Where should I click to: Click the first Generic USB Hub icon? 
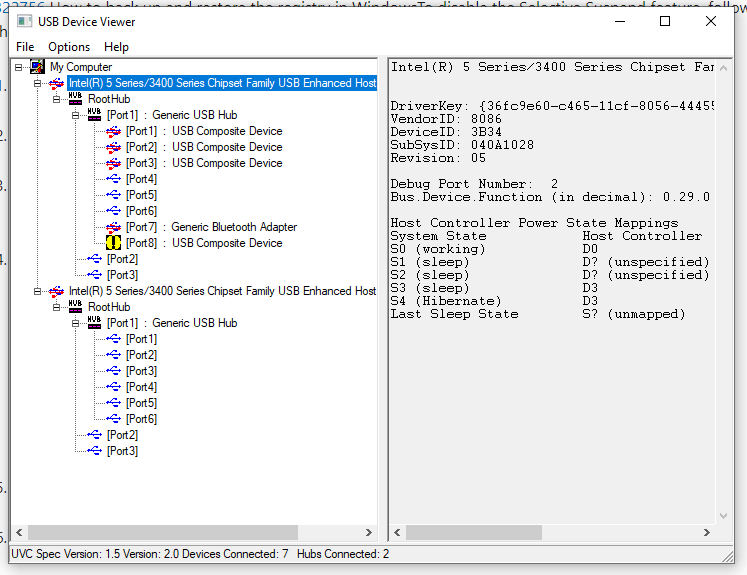click(x=94, y=115)
